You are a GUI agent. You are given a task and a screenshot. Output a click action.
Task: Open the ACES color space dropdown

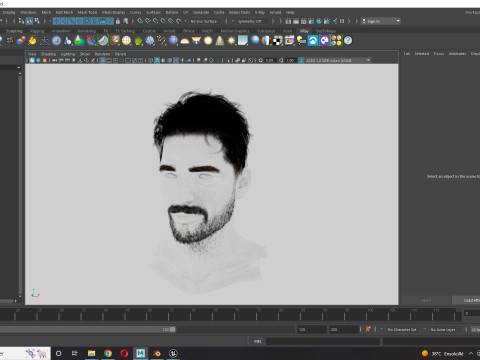pyautogui.click(x=338, y=60)
